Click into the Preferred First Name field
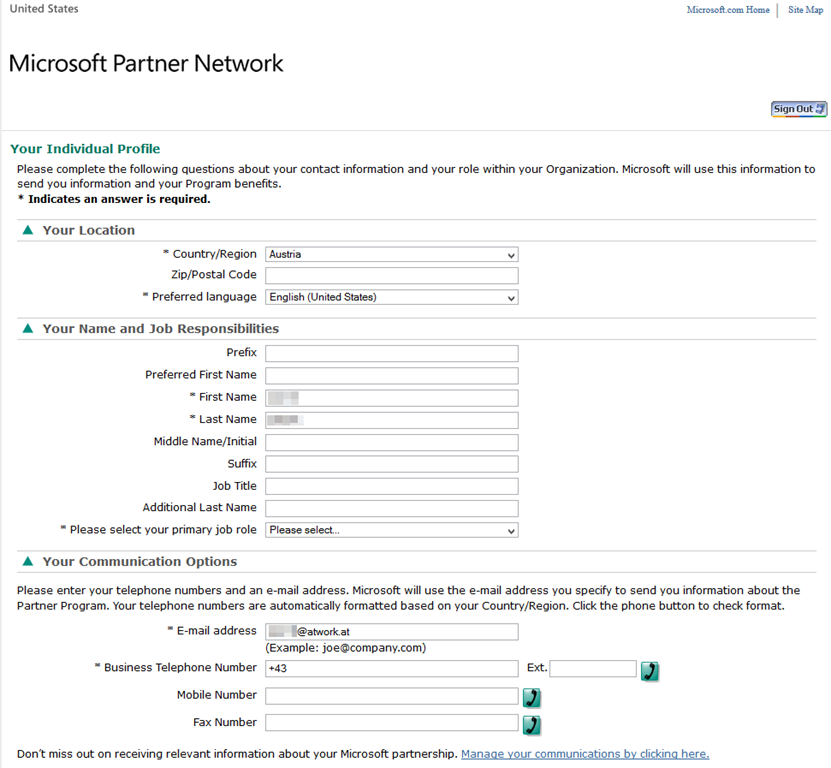The image size is (831, 768). pyautogui.click(x=392, y=376)
